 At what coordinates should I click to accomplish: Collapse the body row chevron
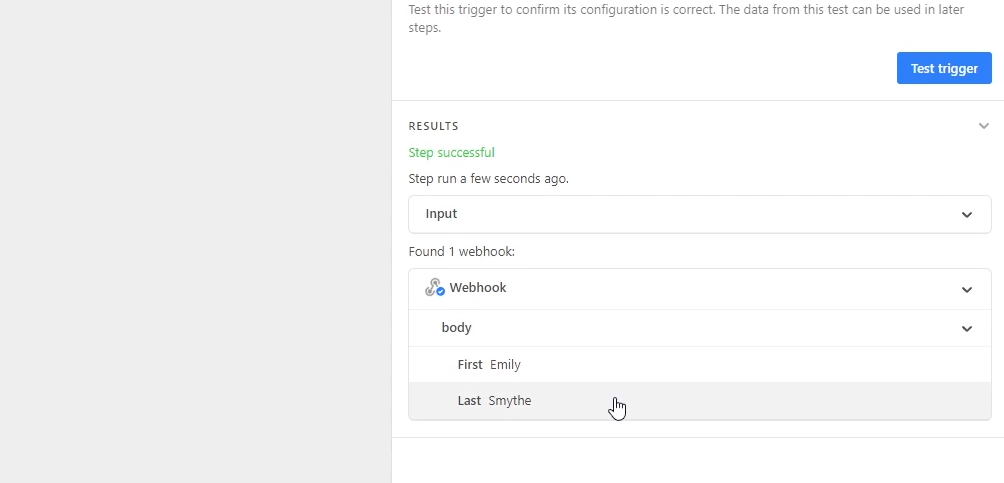point(966,329)
